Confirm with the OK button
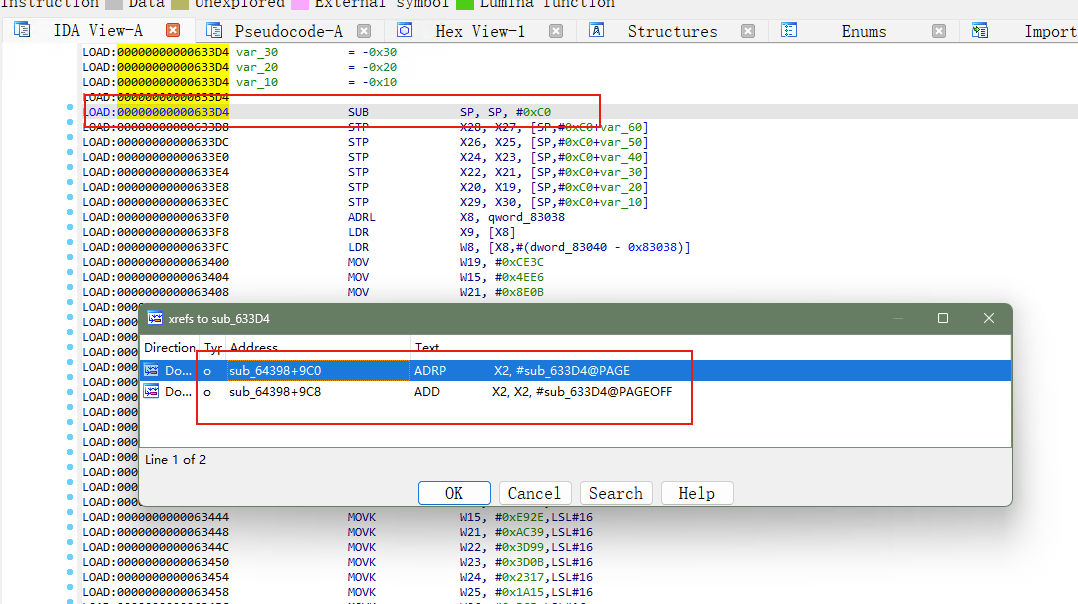Viewport: 1078px width, 604px height. pos(454,493)
